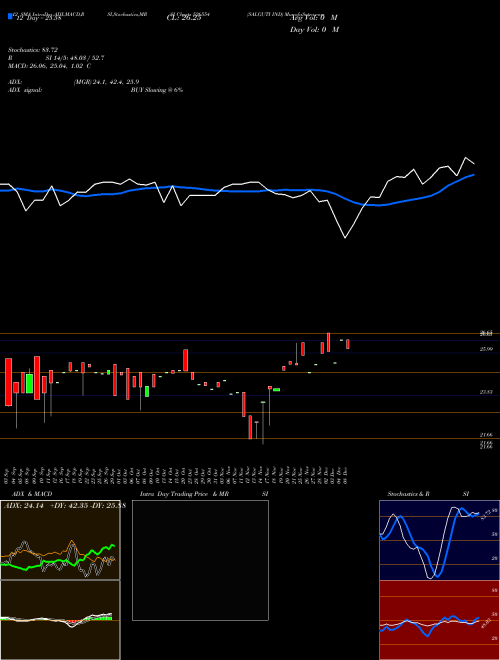Open the blue Stochastics chart panel

[x=439, y=540]
